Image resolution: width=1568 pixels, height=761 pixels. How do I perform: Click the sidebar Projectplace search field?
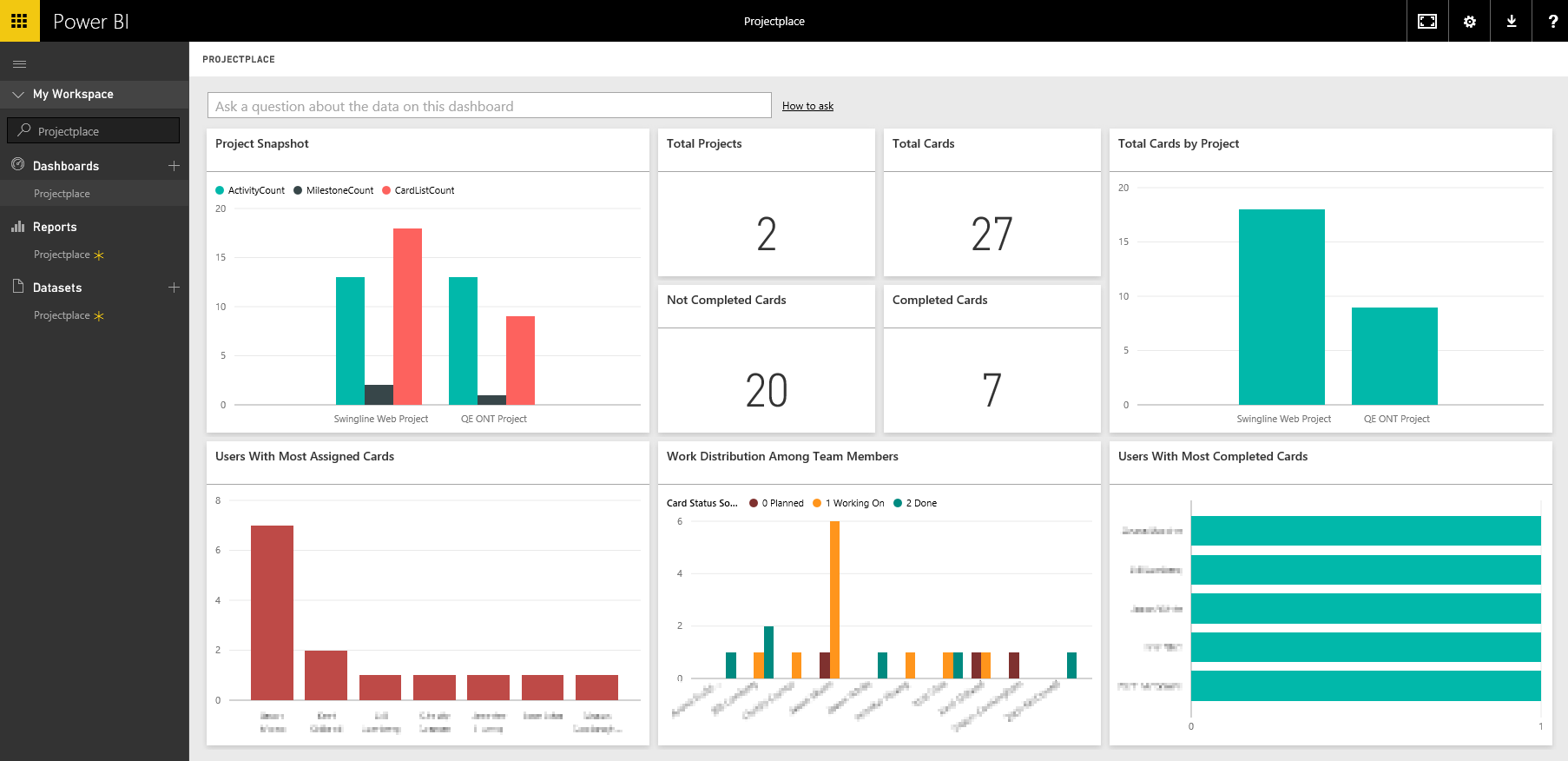(x=94, y=130)
